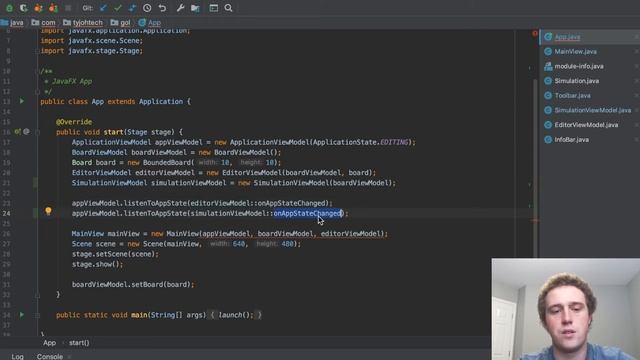This screenshot has width=640, height=360.
Task: Click the App class breadcrumb
Action: tap(150, 22)
